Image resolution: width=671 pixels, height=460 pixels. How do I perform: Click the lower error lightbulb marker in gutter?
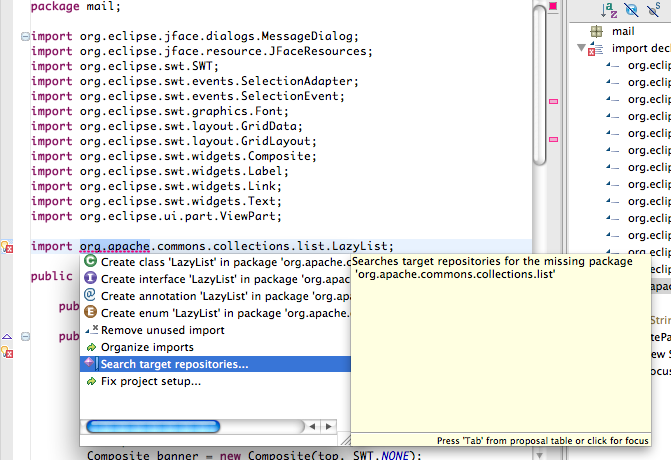pos(7,352)
